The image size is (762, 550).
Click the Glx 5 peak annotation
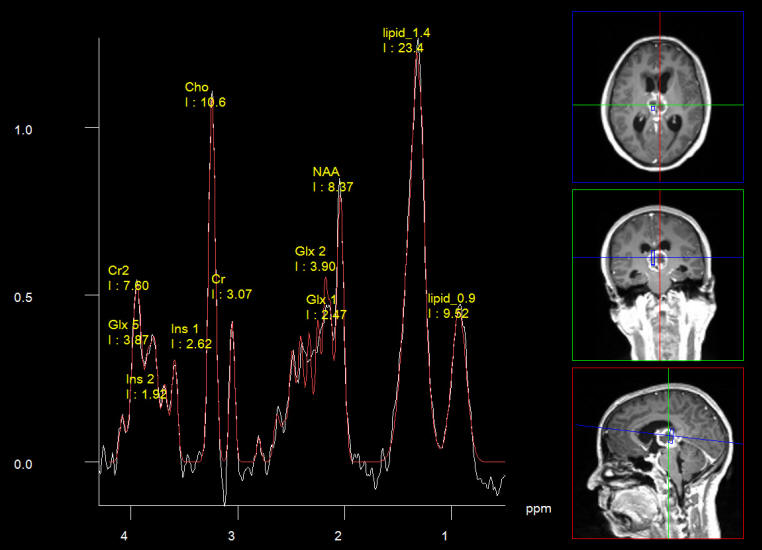tap(128, 332)
